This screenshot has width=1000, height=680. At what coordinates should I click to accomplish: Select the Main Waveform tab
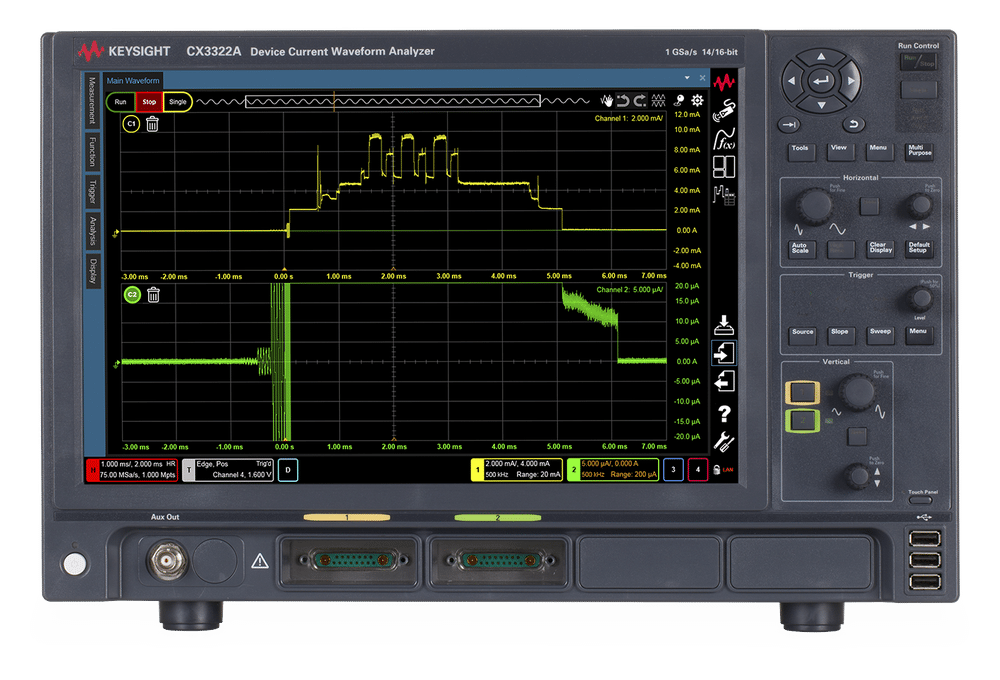pyautogui.click(x=133, y=80)
